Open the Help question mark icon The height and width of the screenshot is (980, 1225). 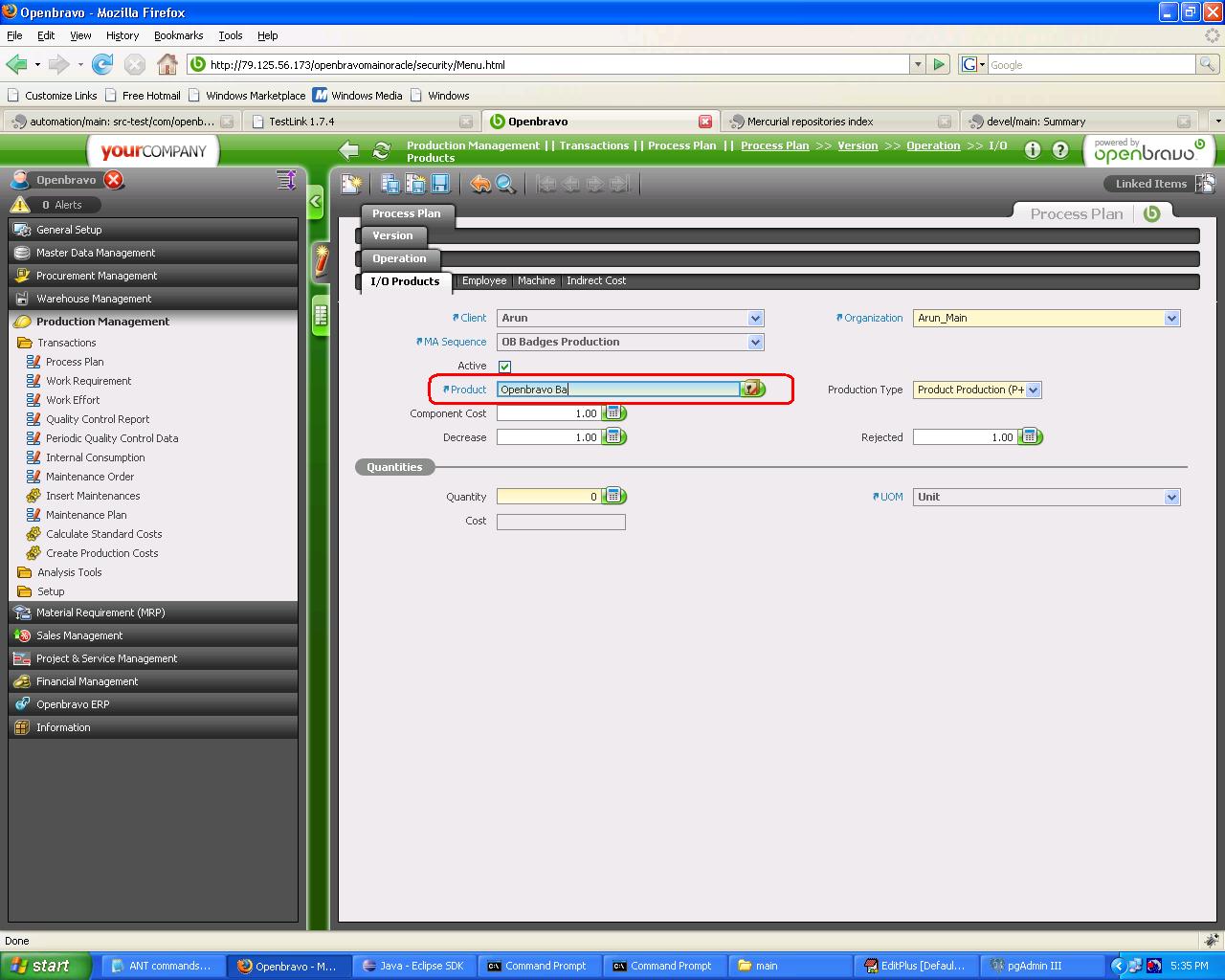coord(1060,150)
